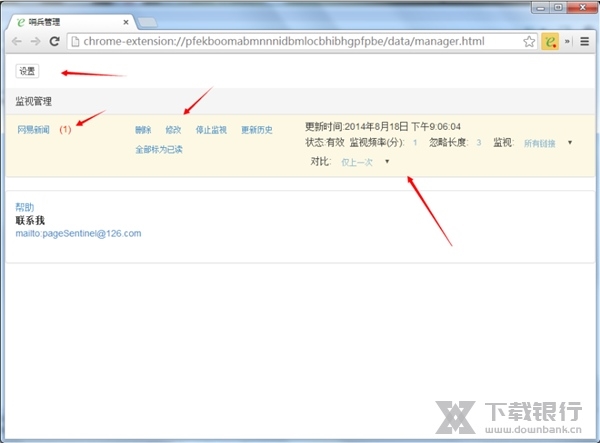Viewport: 600px width, 443px height.
Task: Click 停止监视 to stop monitoring
Action: 211,130
